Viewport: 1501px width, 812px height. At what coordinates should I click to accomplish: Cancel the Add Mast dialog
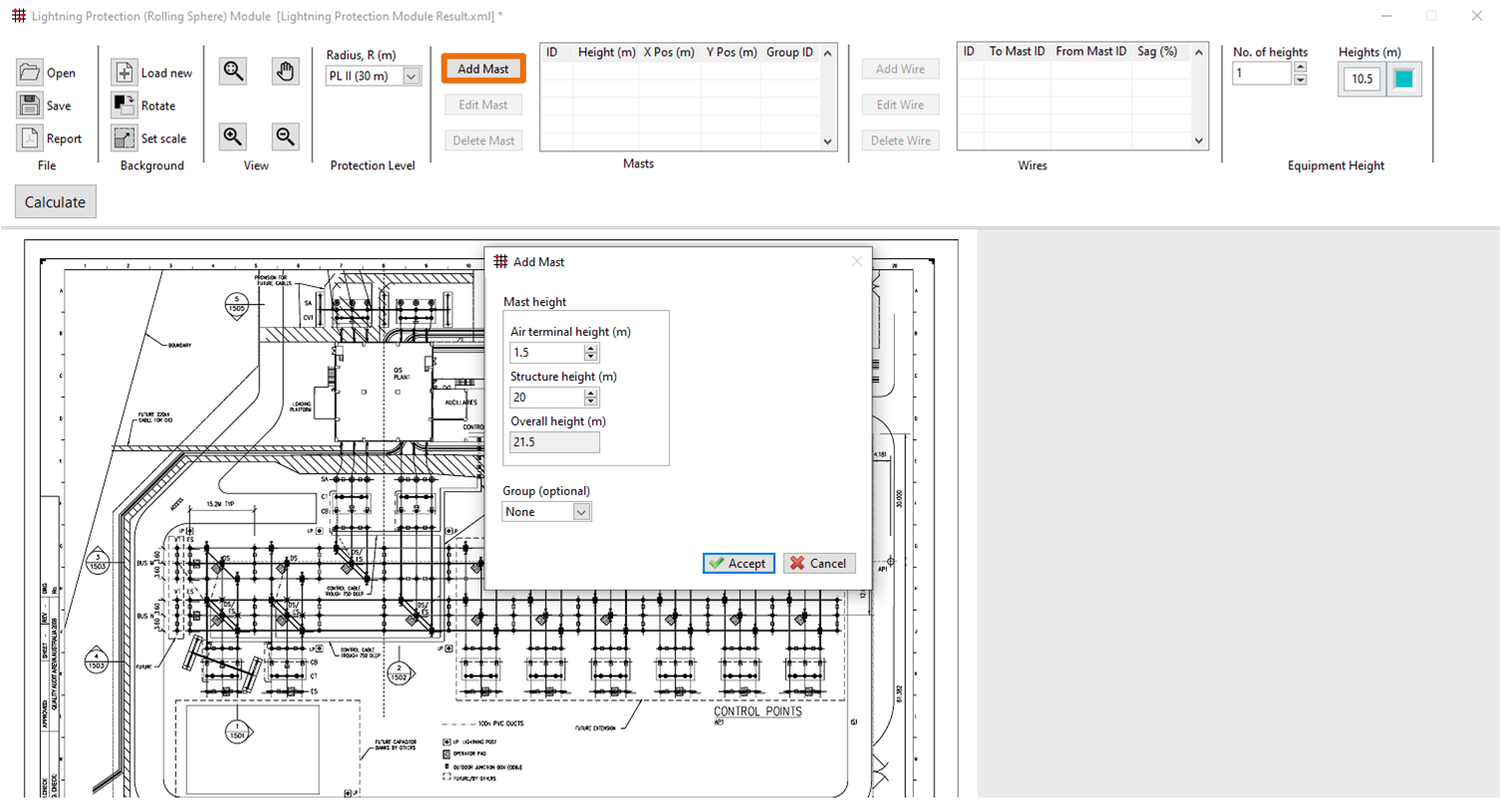coord(818,564)
